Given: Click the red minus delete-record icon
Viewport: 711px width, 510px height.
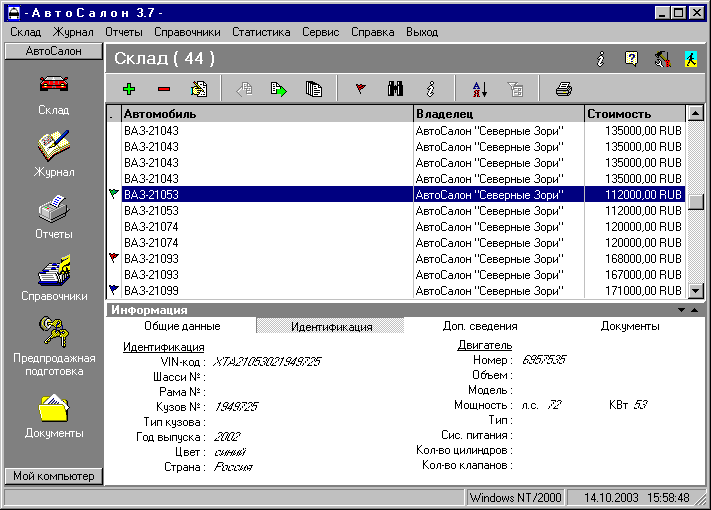Looking at the screenshot, I should [164, 89].
